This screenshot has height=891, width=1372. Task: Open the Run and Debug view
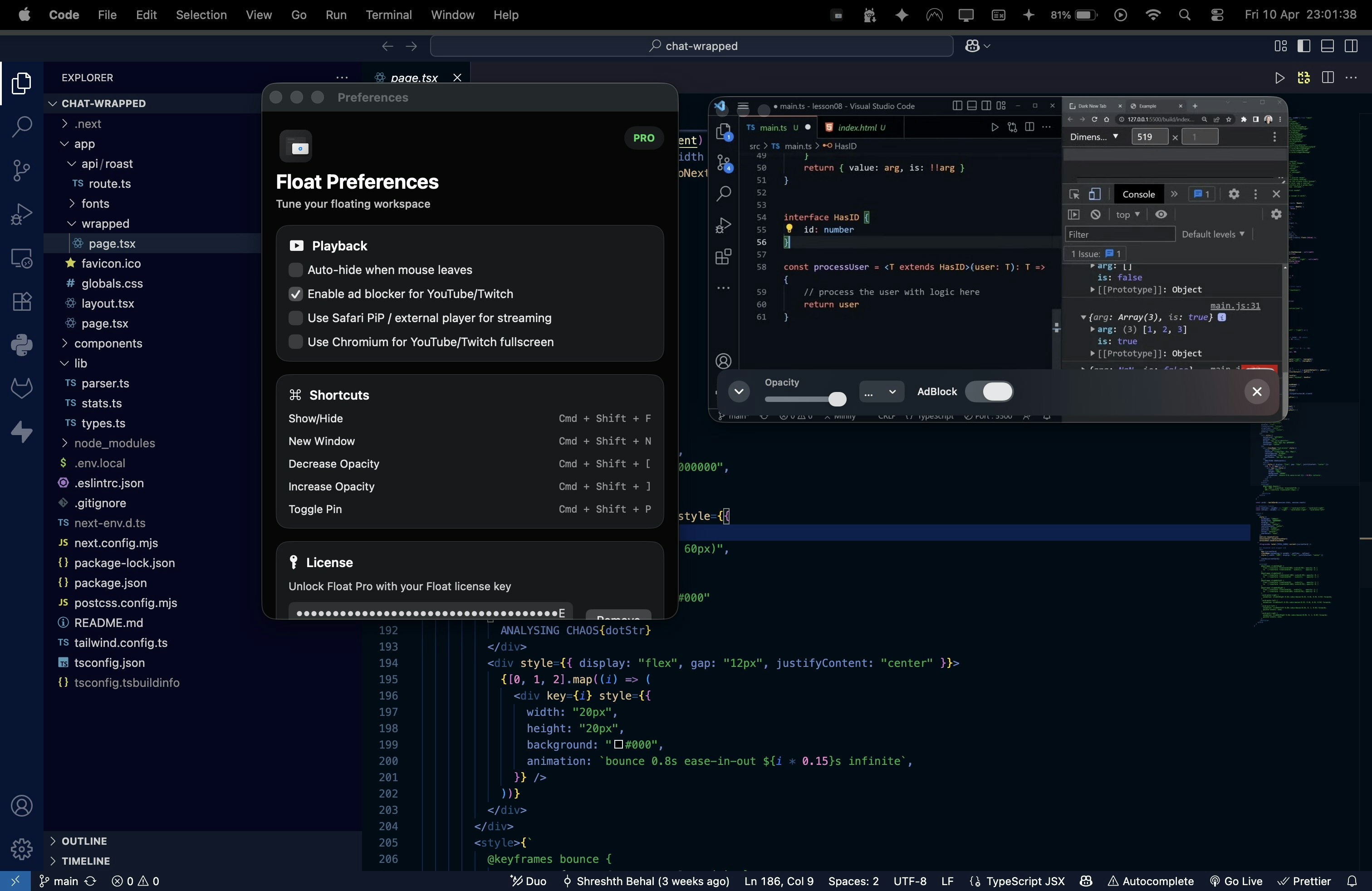(x=21, y=214)
